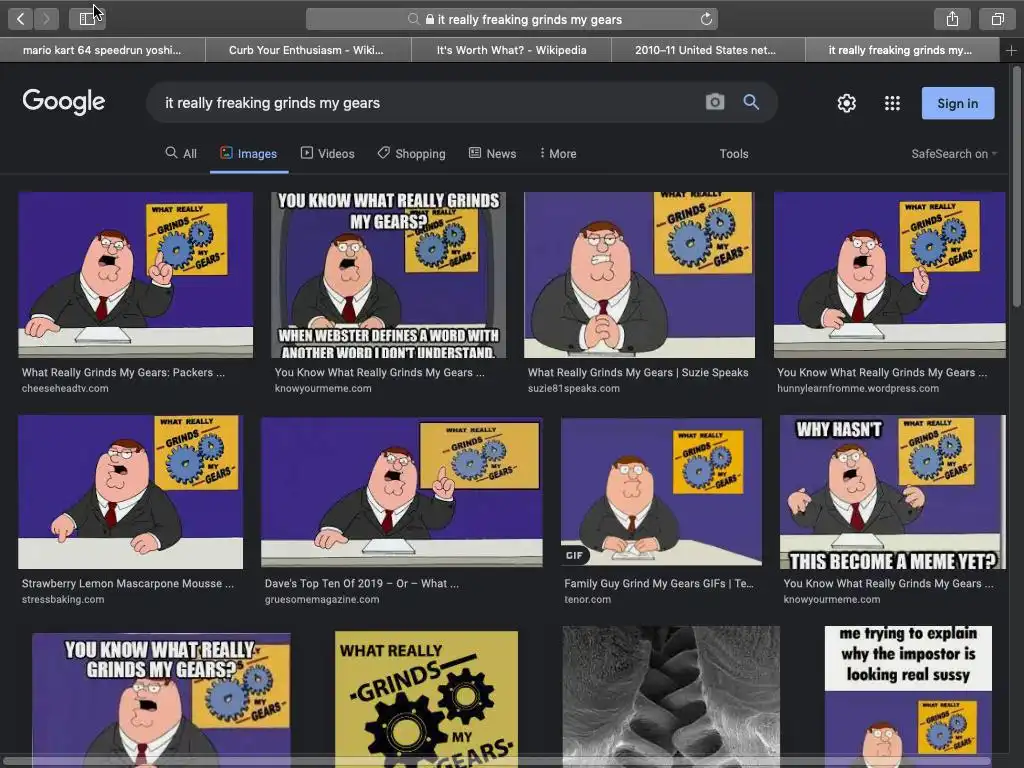Open gruesomemagazine.com source link
The width and height of the screenshot is (1024, 768).
(x=321, y=599)
